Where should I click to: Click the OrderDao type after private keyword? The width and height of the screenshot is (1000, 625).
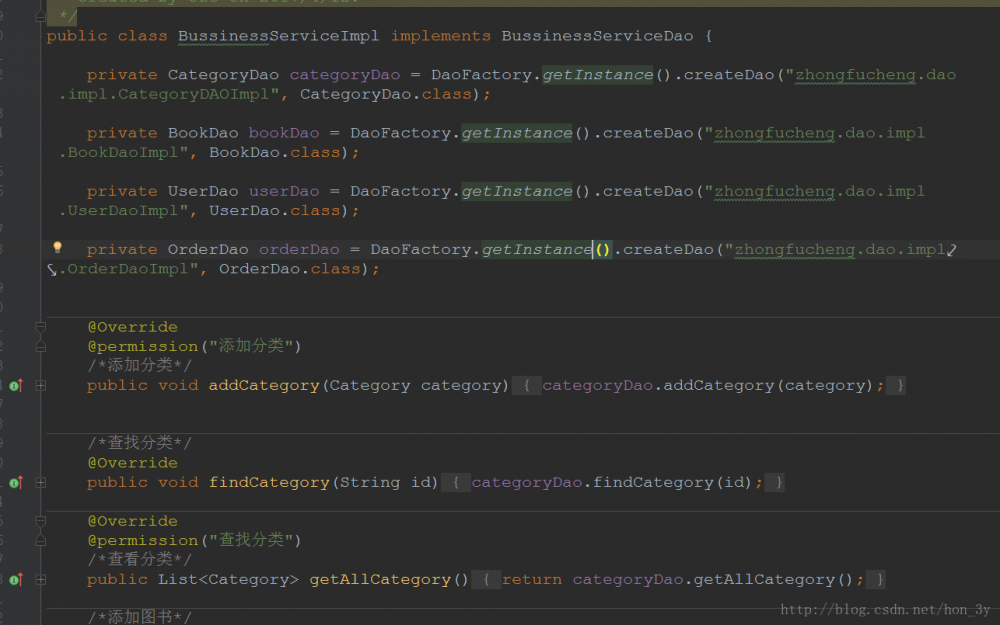tap(208, 249)
